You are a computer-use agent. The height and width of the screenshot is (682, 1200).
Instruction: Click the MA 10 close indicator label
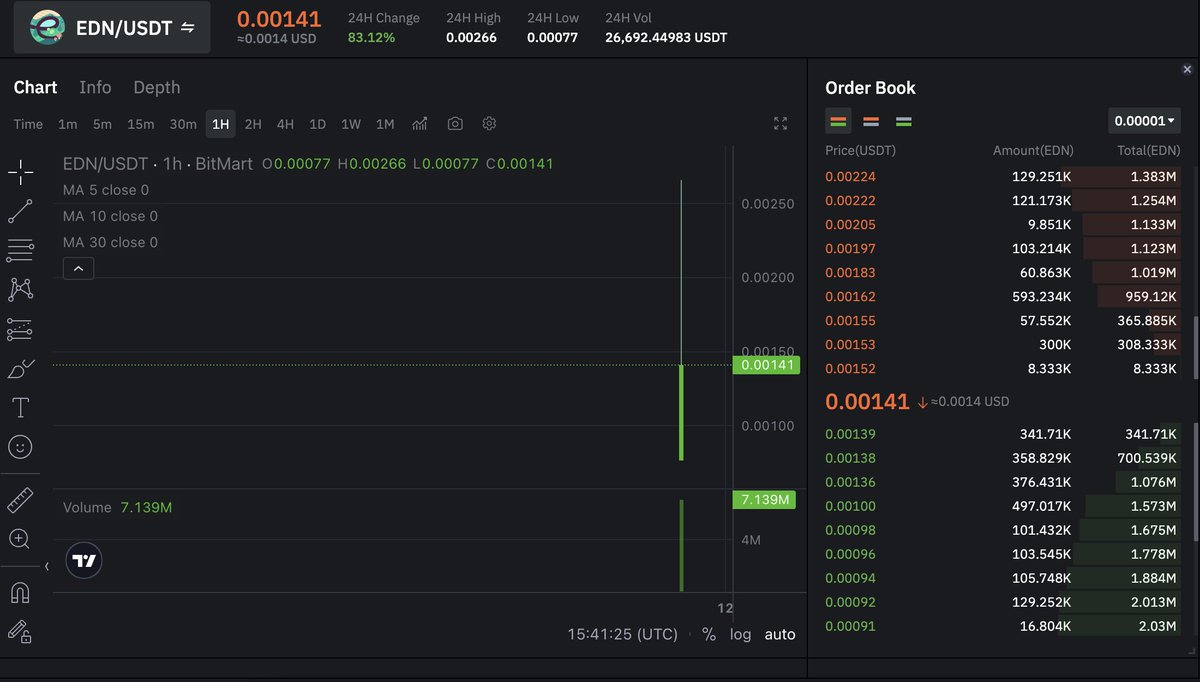tap(110, 216)
